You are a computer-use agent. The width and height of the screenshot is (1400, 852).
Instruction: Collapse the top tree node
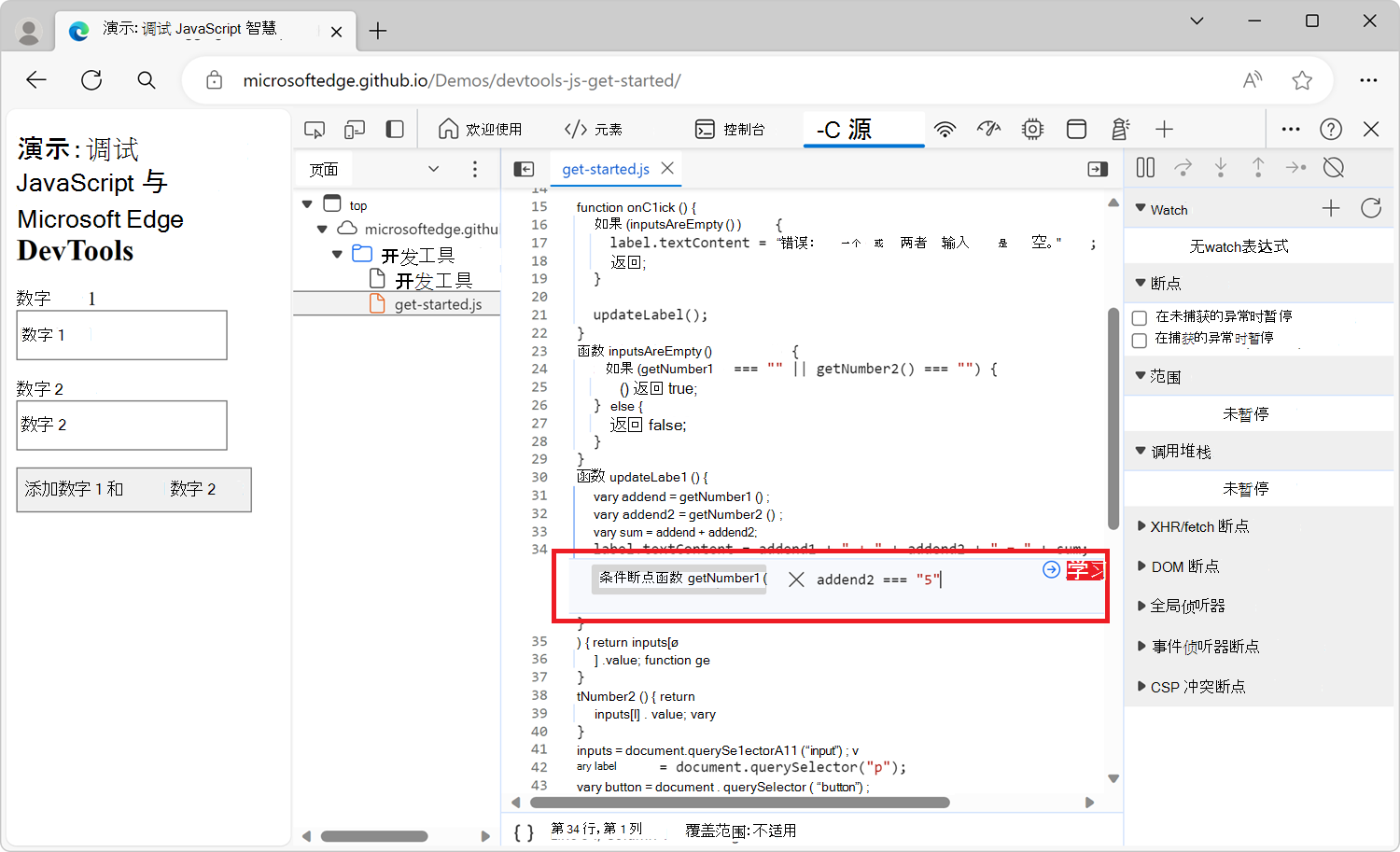click(307, 203)
